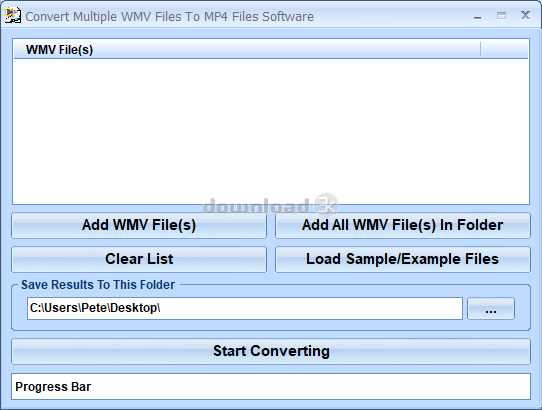Focus the C:\Users\Pete\Desktop\ path field

pos(245,308)
